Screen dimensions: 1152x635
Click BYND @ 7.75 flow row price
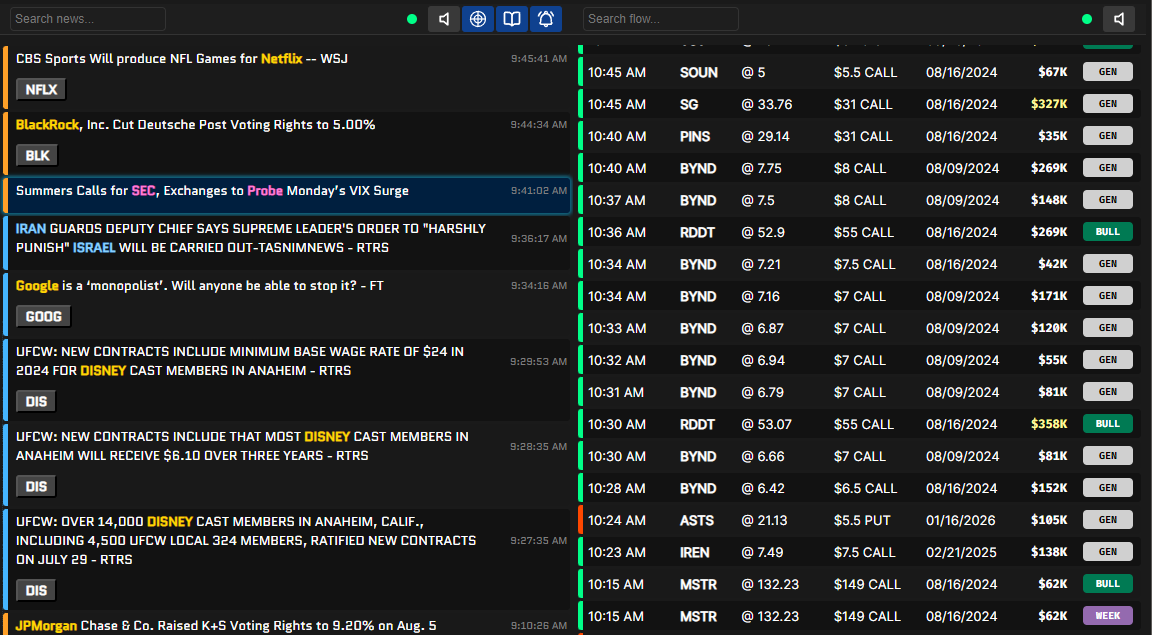(x=762, y=168)
